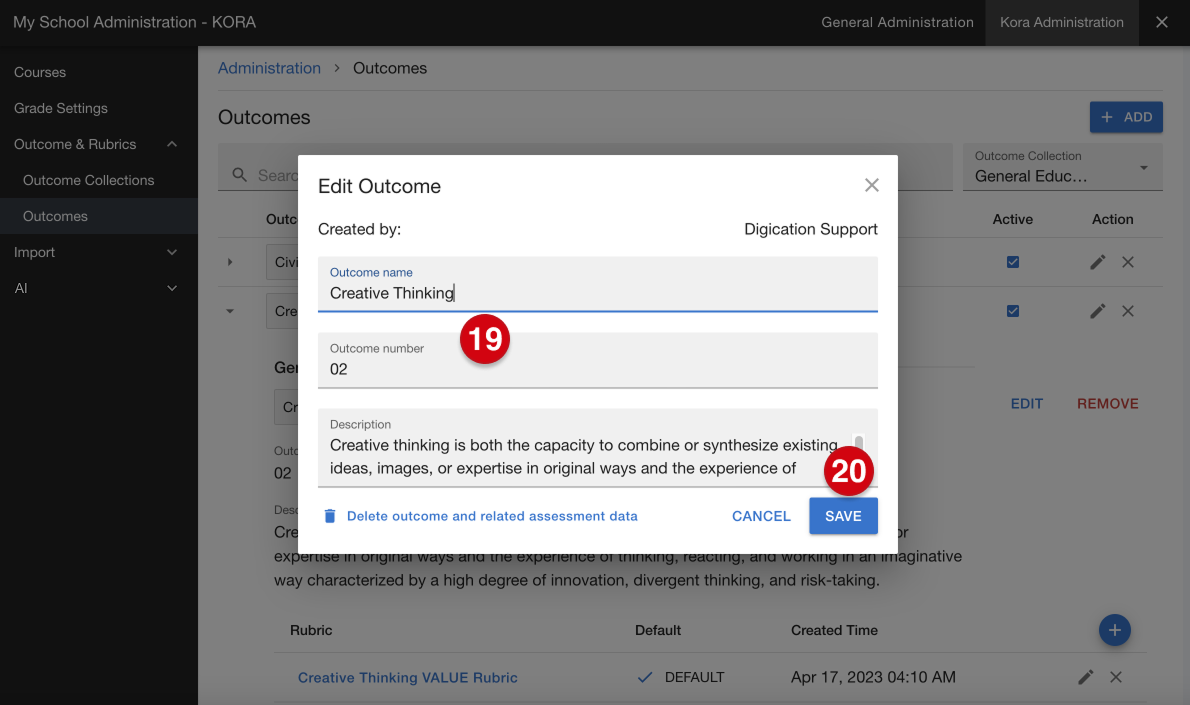The image size is (1190, 705).
Task: Click the Created Time column header
Action: [834, 630]
